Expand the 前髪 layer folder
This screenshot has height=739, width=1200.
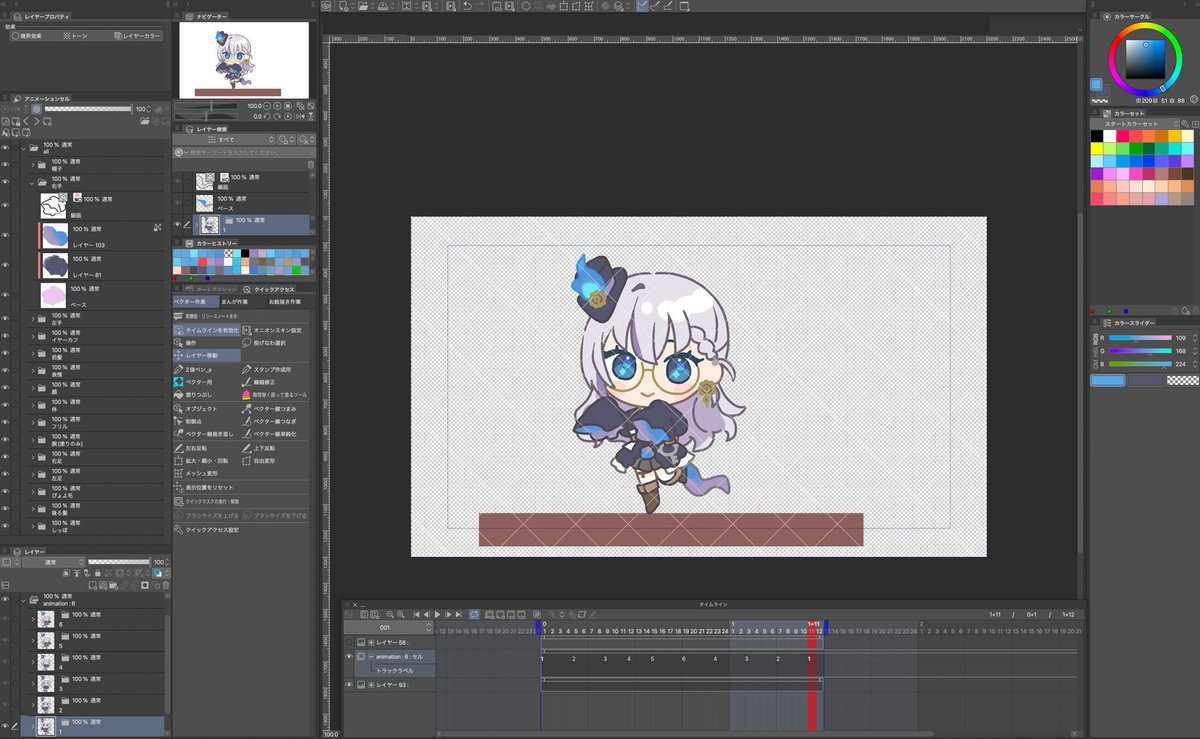tap(32, 354)
